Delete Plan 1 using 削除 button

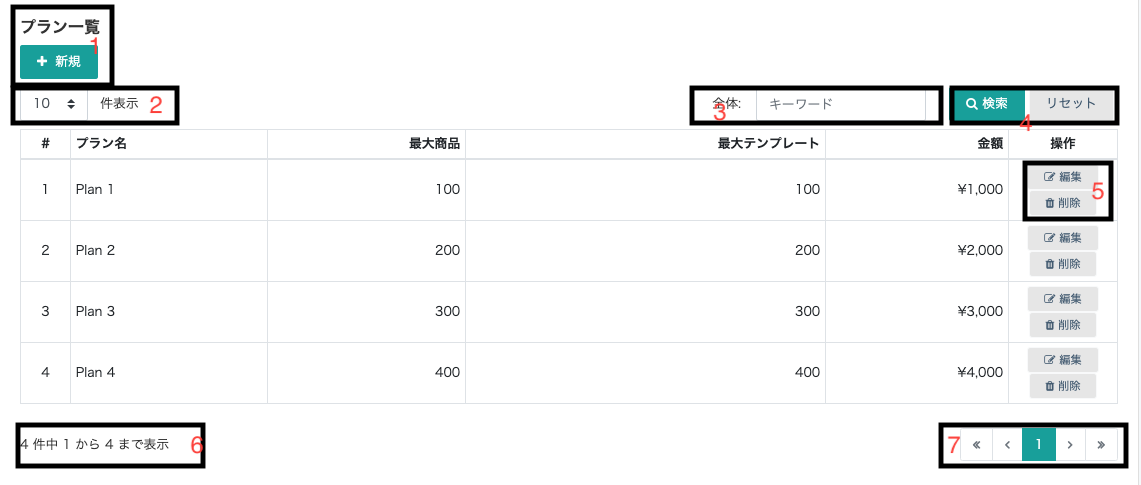coord(1062,203)
